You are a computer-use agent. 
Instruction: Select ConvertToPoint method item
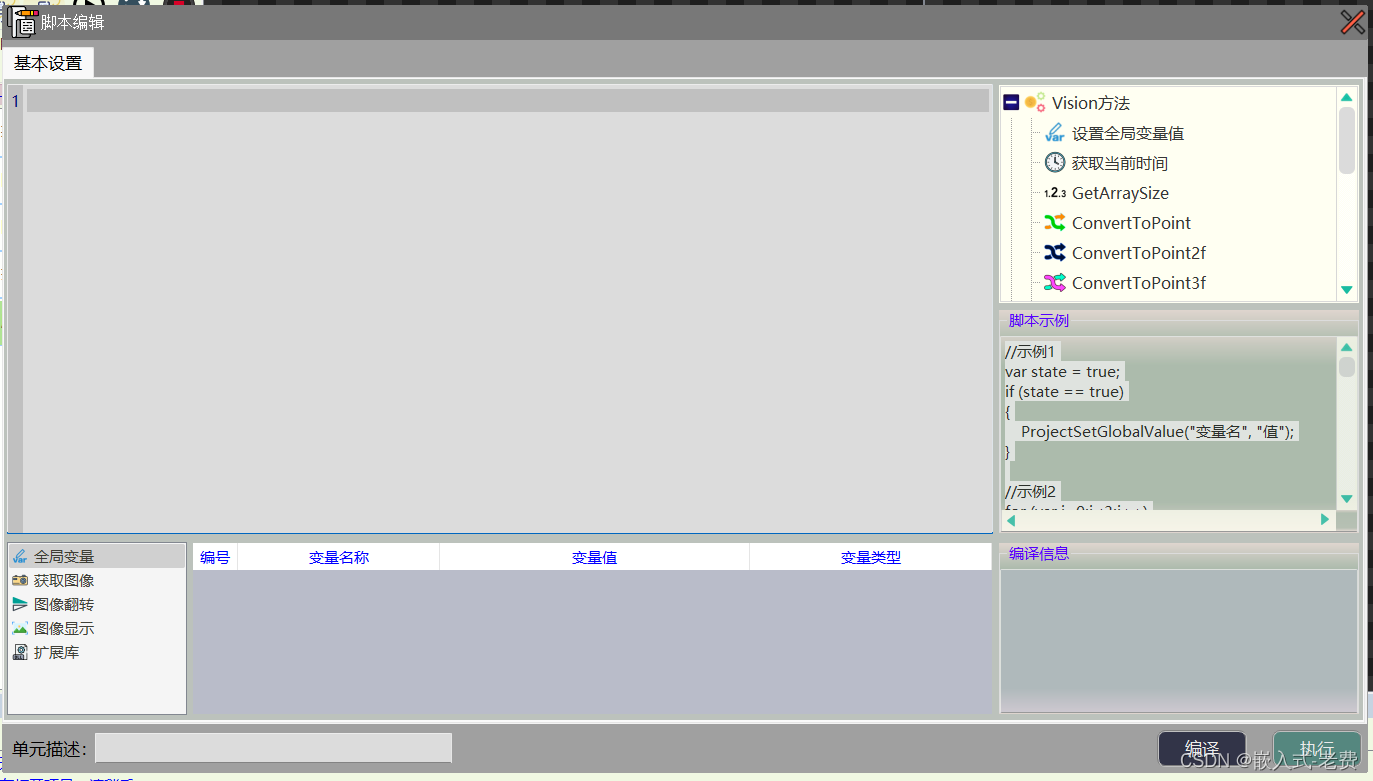point(1132,223)
